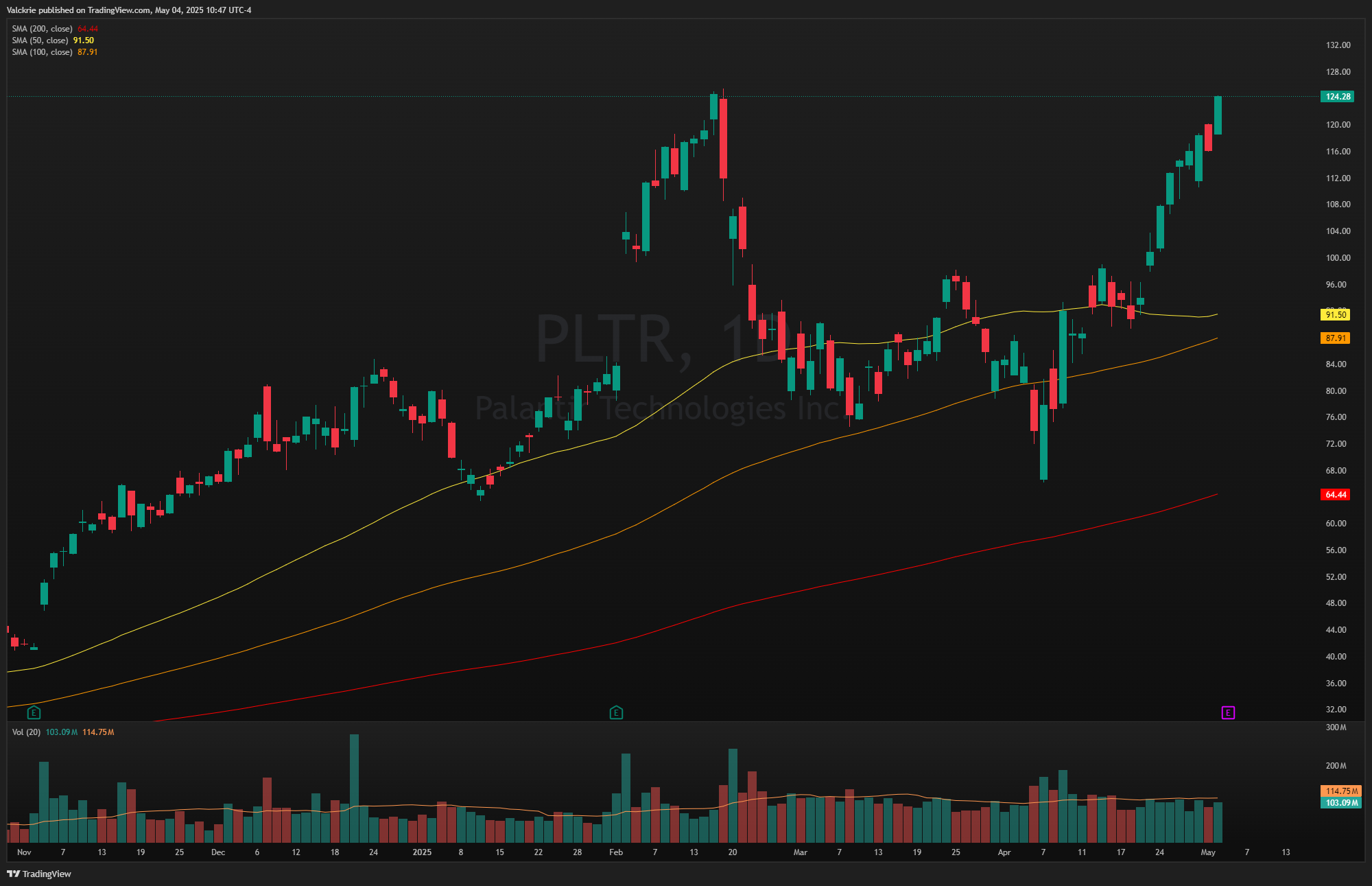Click the Feb label on time axis
This screenshot has height=886, width=1372.
click(x=616, y=852)
